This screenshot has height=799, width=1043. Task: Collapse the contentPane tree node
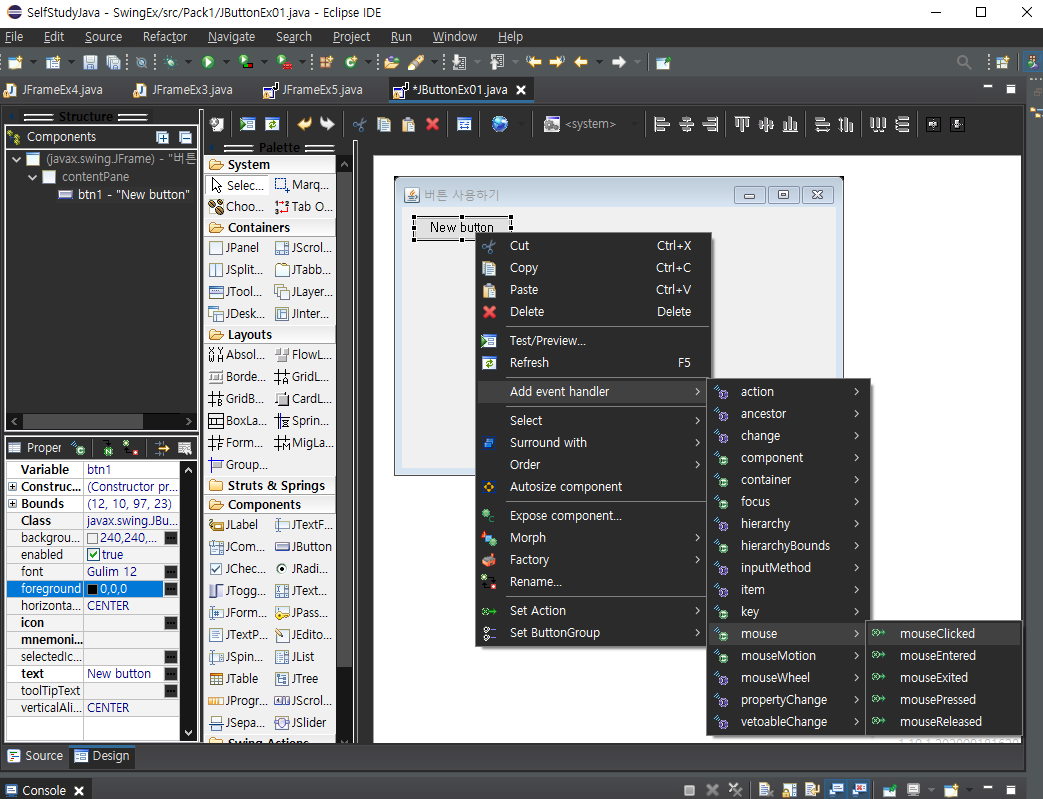32,177
